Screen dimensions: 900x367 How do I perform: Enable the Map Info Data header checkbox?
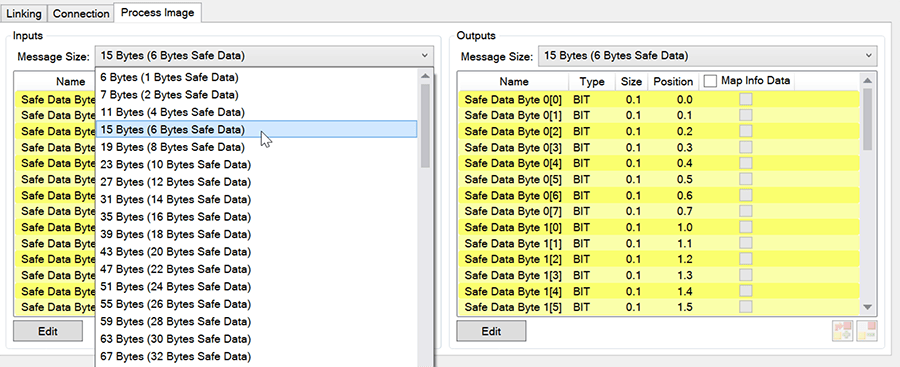pos(711,82)
